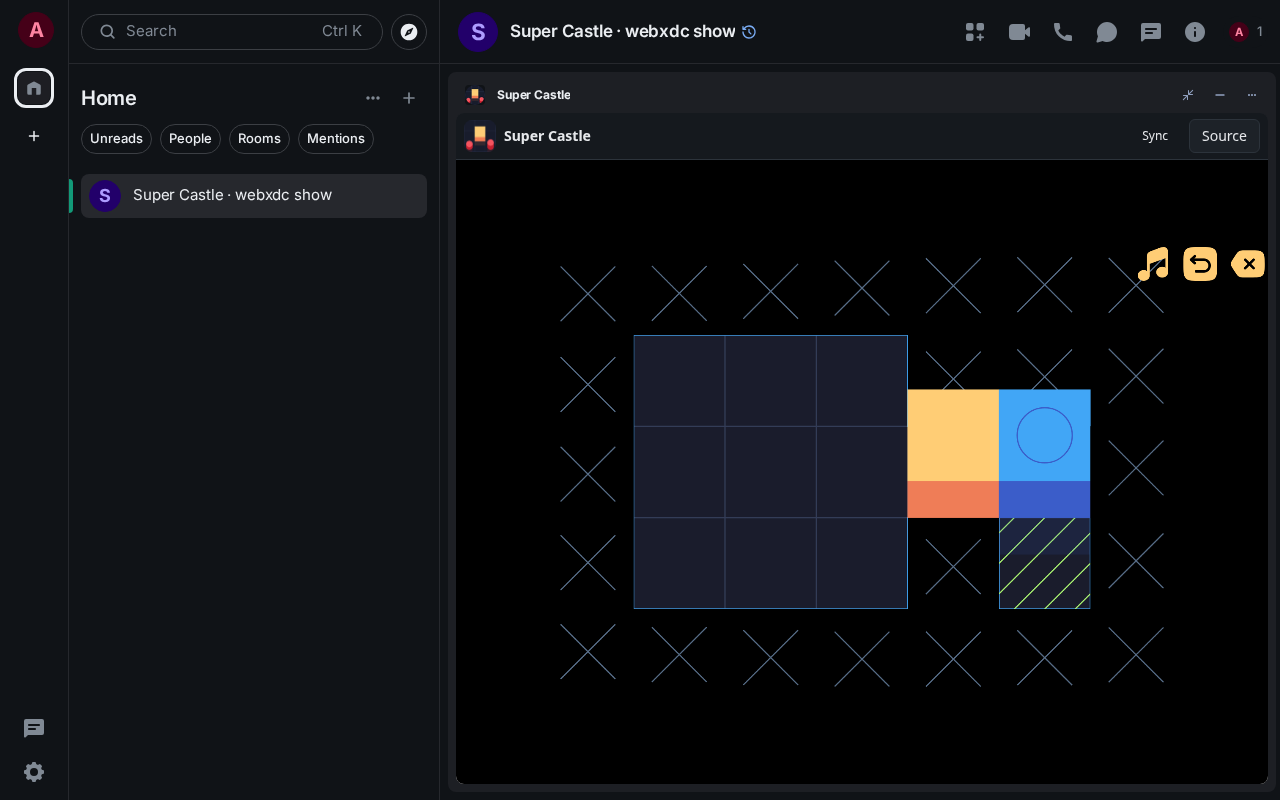Click the Sync button
The width and height of the screenshot is (1280, 800).
click(x=1155, y=136)
